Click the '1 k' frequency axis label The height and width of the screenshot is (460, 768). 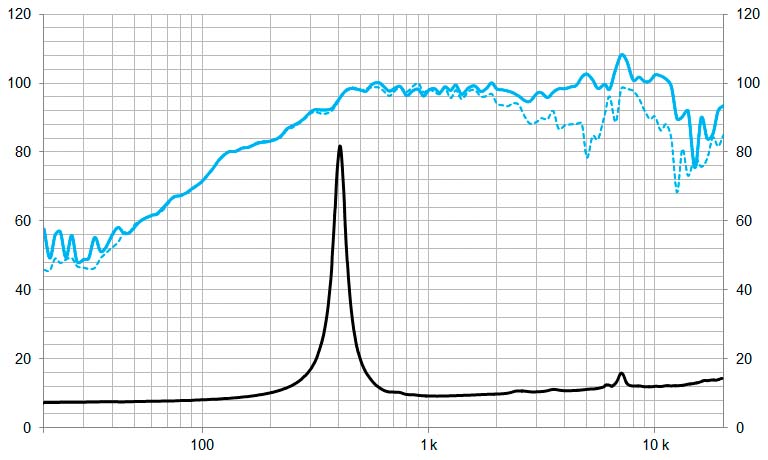coord(429,445)
